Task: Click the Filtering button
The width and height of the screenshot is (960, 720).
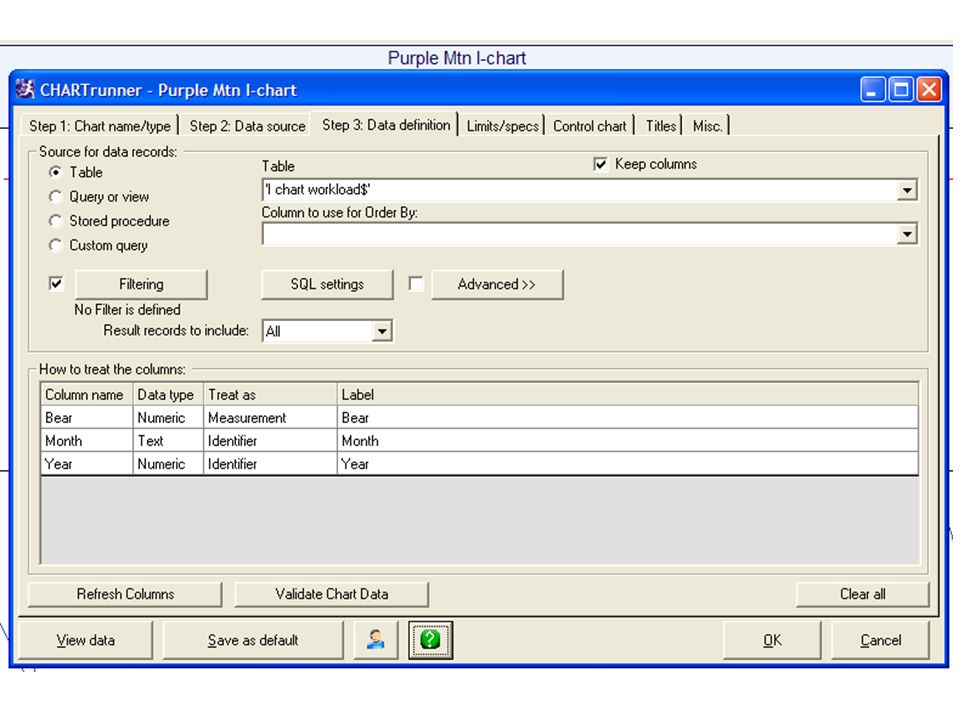Action: coord(141,284)
